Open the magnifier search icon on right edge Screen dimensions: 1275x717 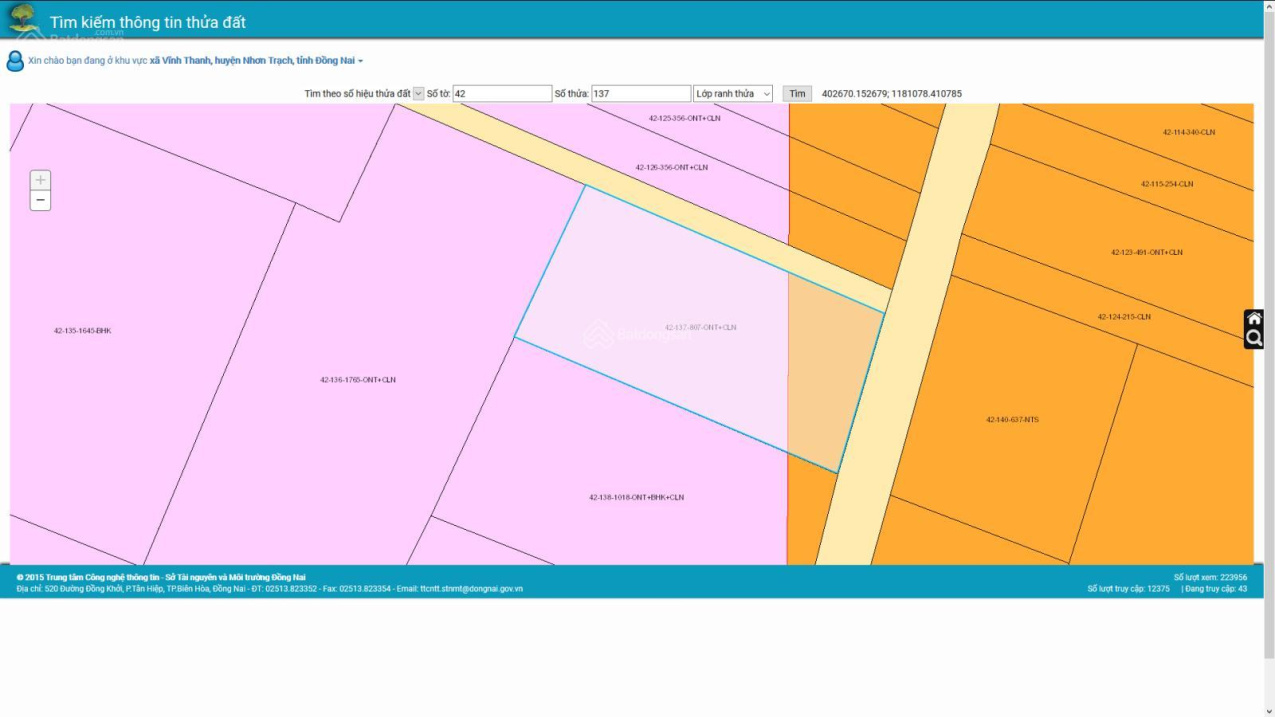(1254, 339)
